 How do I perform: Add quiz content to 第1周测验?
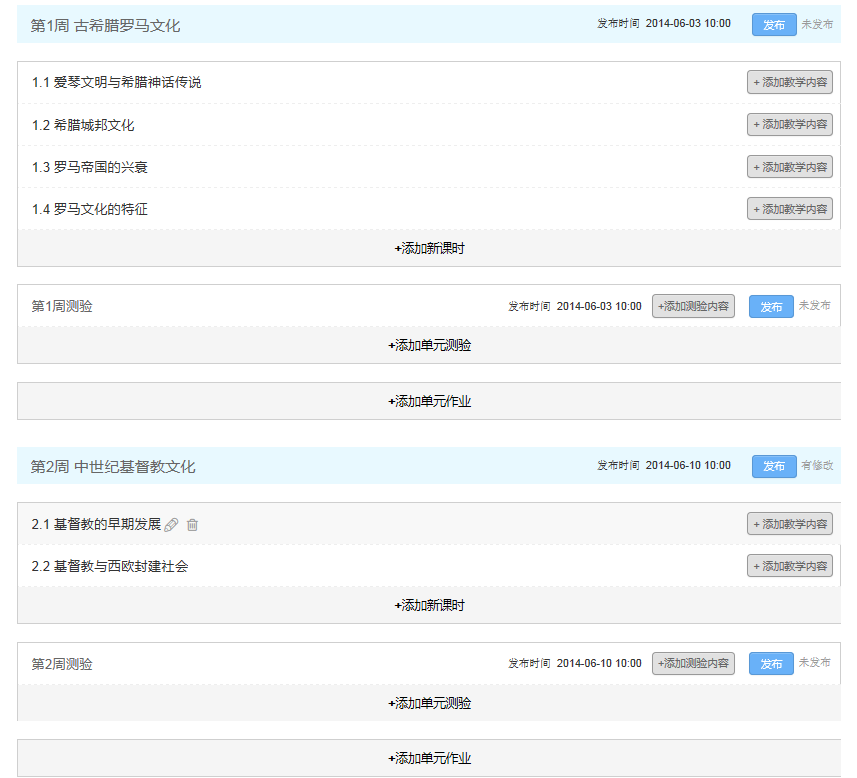pos(693,306)
